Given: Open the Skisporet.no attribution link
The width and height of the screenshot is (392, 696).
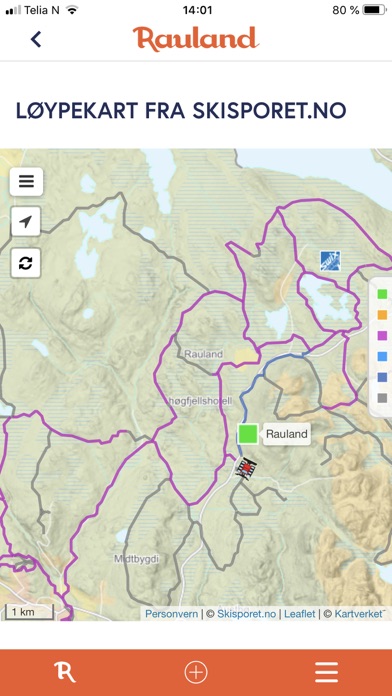Looking at the screenshot, I should point(246,614).
